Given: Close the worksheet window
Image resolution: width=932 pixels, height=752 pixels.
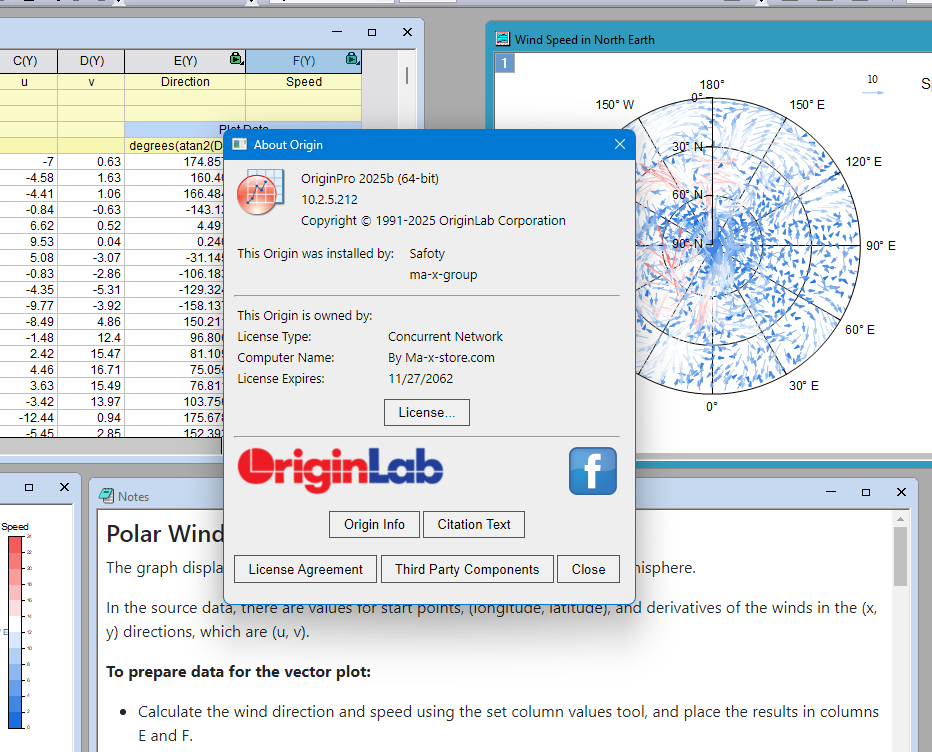Looking at the screenshot, I should (407, 32).
